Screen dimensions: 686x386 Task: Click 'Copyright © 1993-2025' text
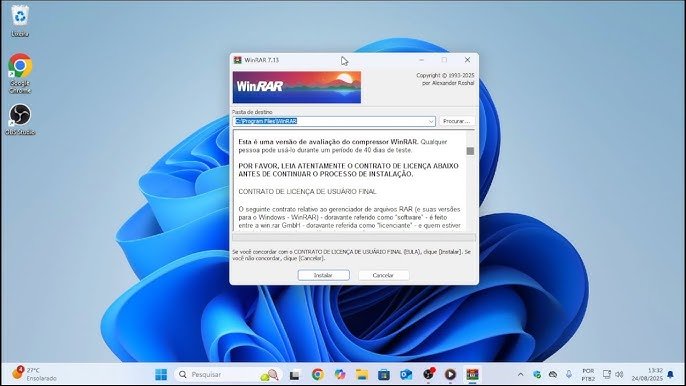(x=445, y=75)
